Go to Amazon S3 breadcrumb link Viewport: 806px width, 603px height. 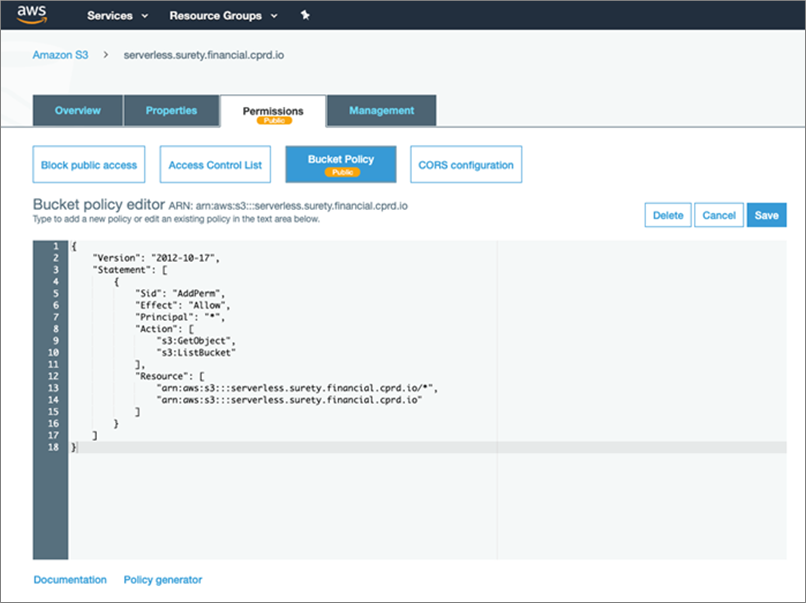(60, 55)
